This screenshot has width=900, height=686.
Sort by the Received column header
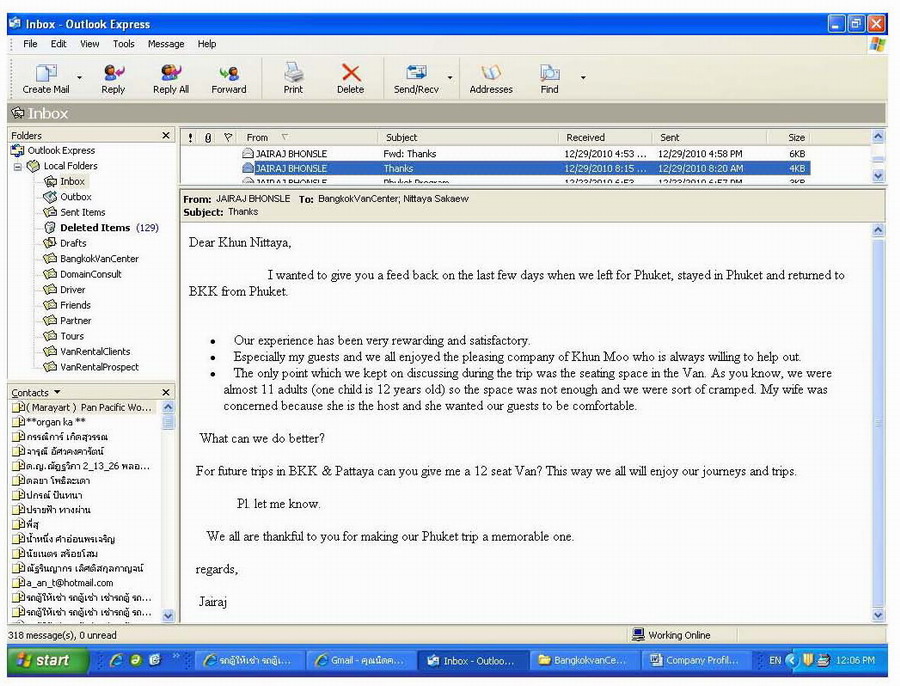[606, 138]
